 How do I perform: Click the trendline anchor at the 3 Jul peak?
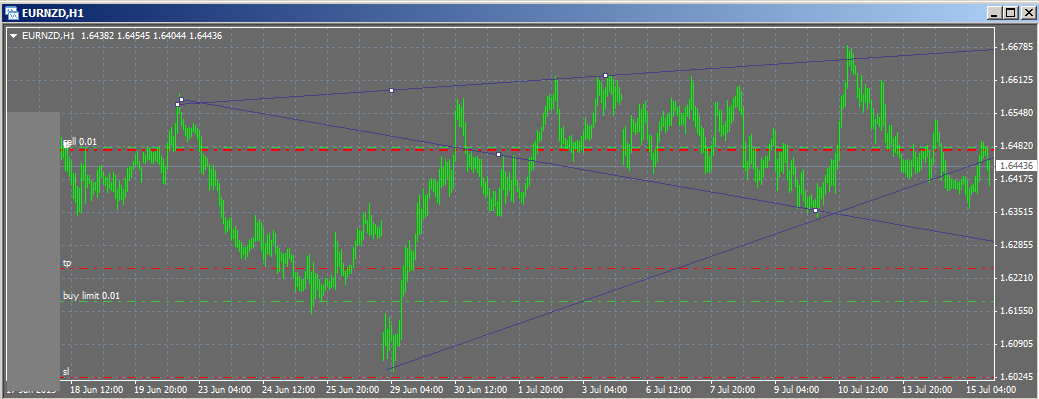606,76
